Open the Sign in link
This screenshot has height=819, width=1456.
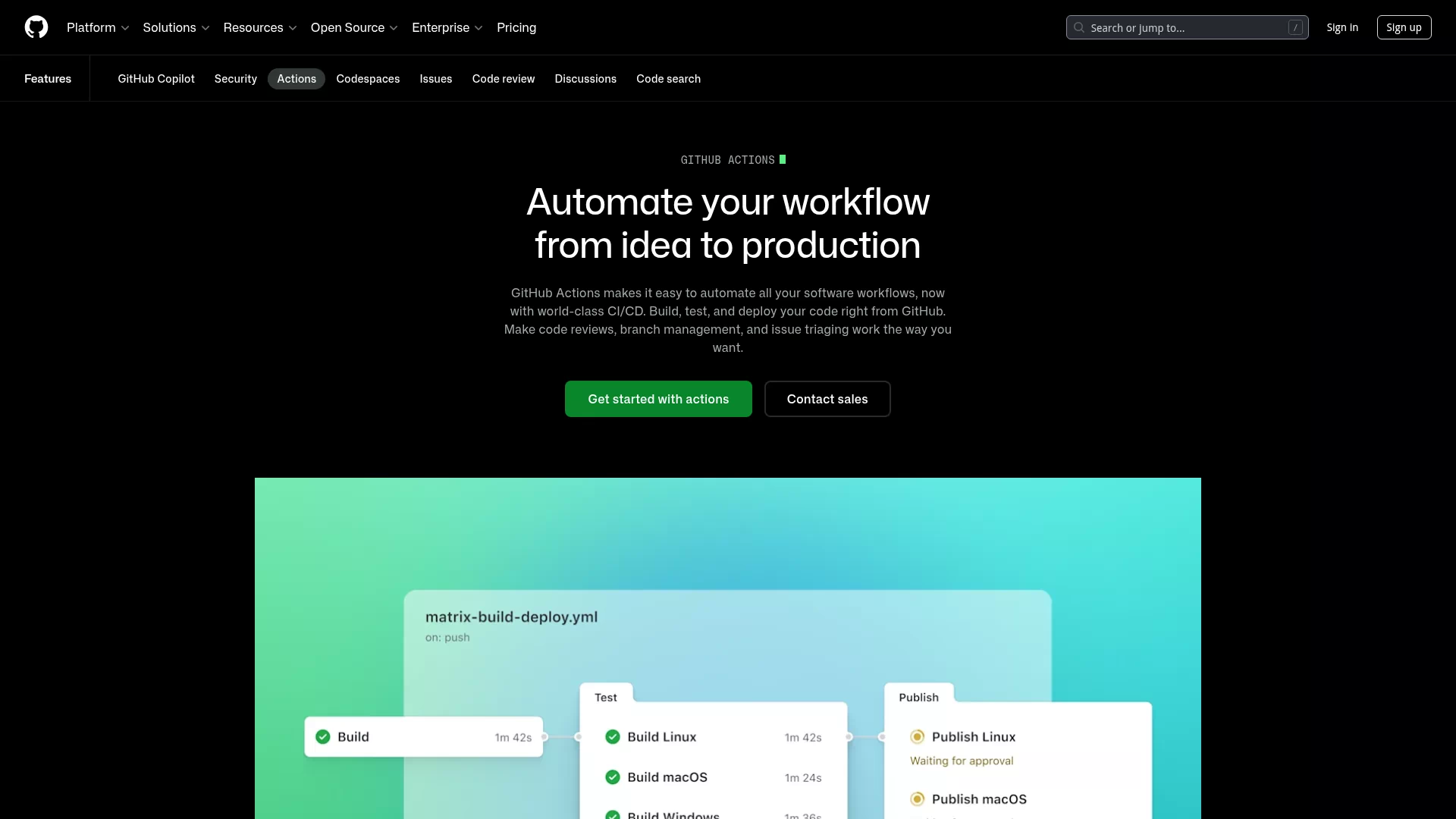pyautogui.click(x=1342, y=27)
